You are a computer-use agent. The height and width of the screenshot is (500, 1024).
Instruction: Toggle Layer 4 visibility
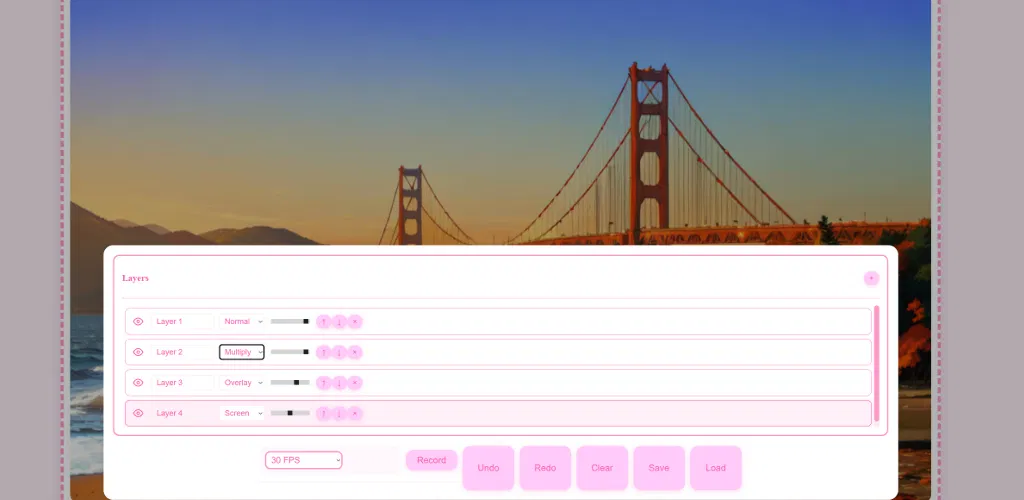138,413
